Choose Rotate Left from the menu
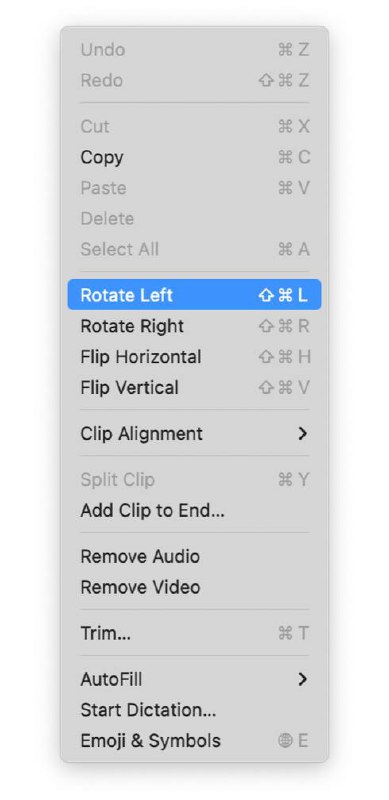 [x=194, y=295]
